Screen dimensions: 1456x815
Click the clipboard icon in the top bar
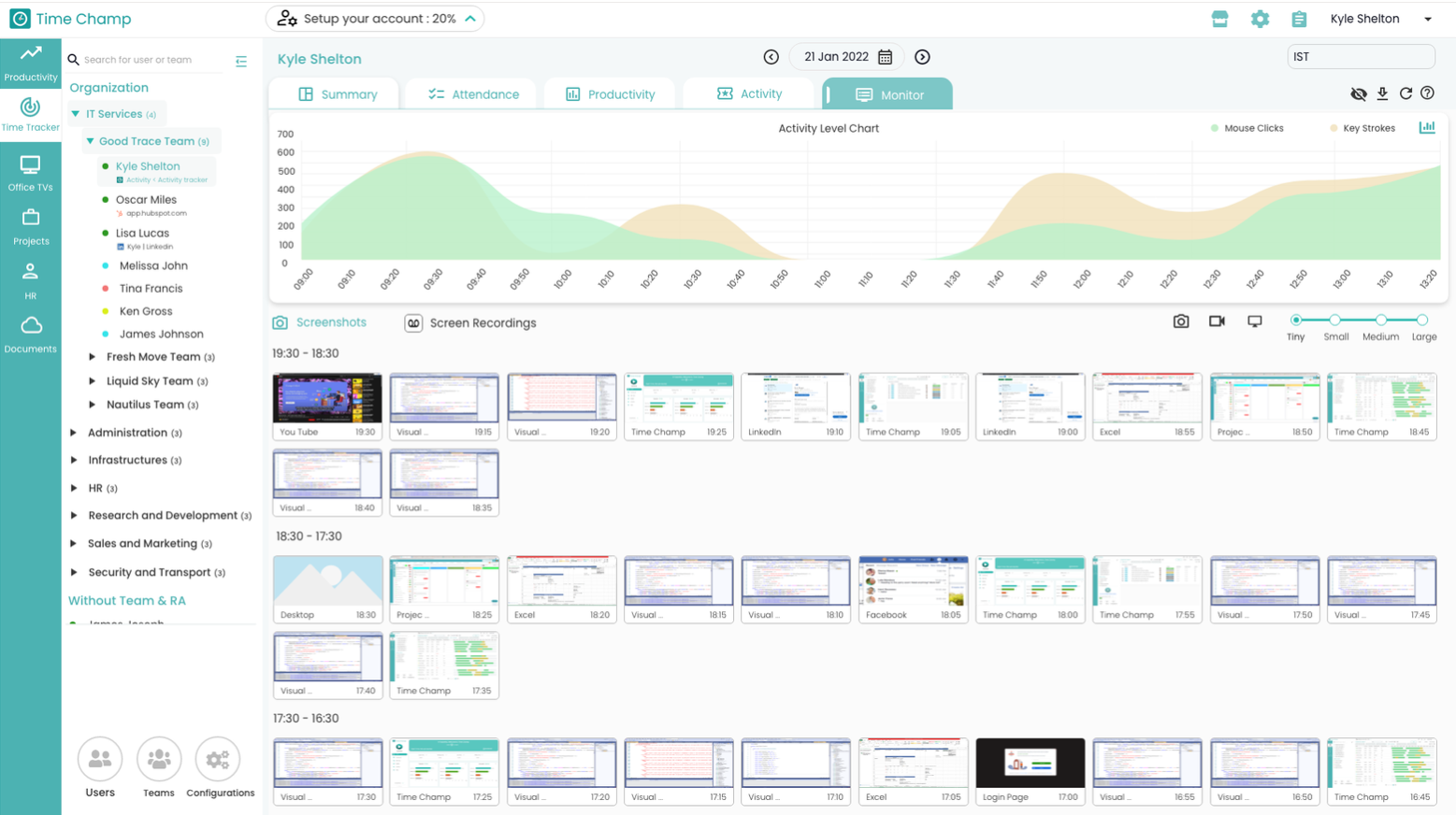click(1300, 18)
